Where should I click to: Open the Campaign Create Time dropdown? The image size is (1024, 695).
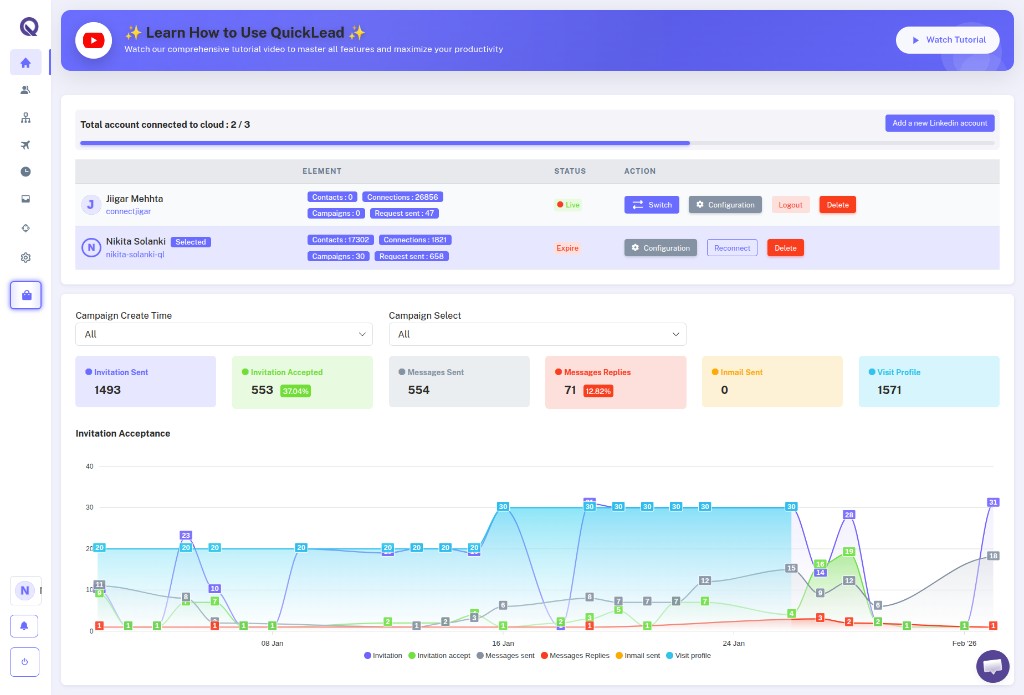(x=223, y=334)
